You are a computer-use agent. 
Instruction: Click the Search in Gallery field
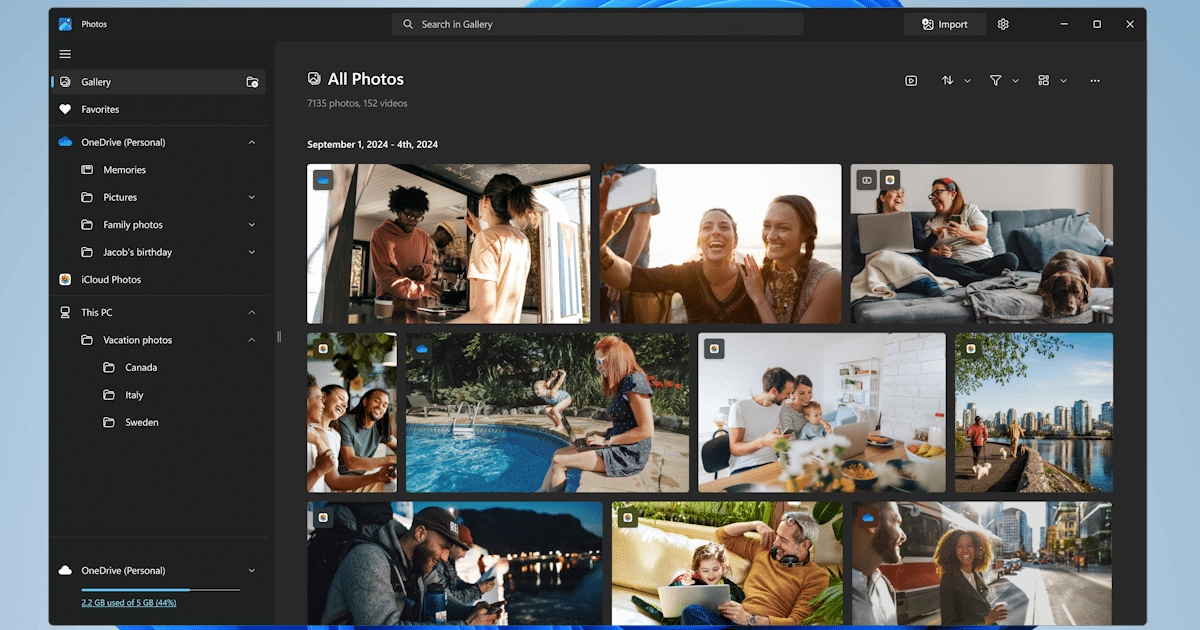tap(598, 24)
